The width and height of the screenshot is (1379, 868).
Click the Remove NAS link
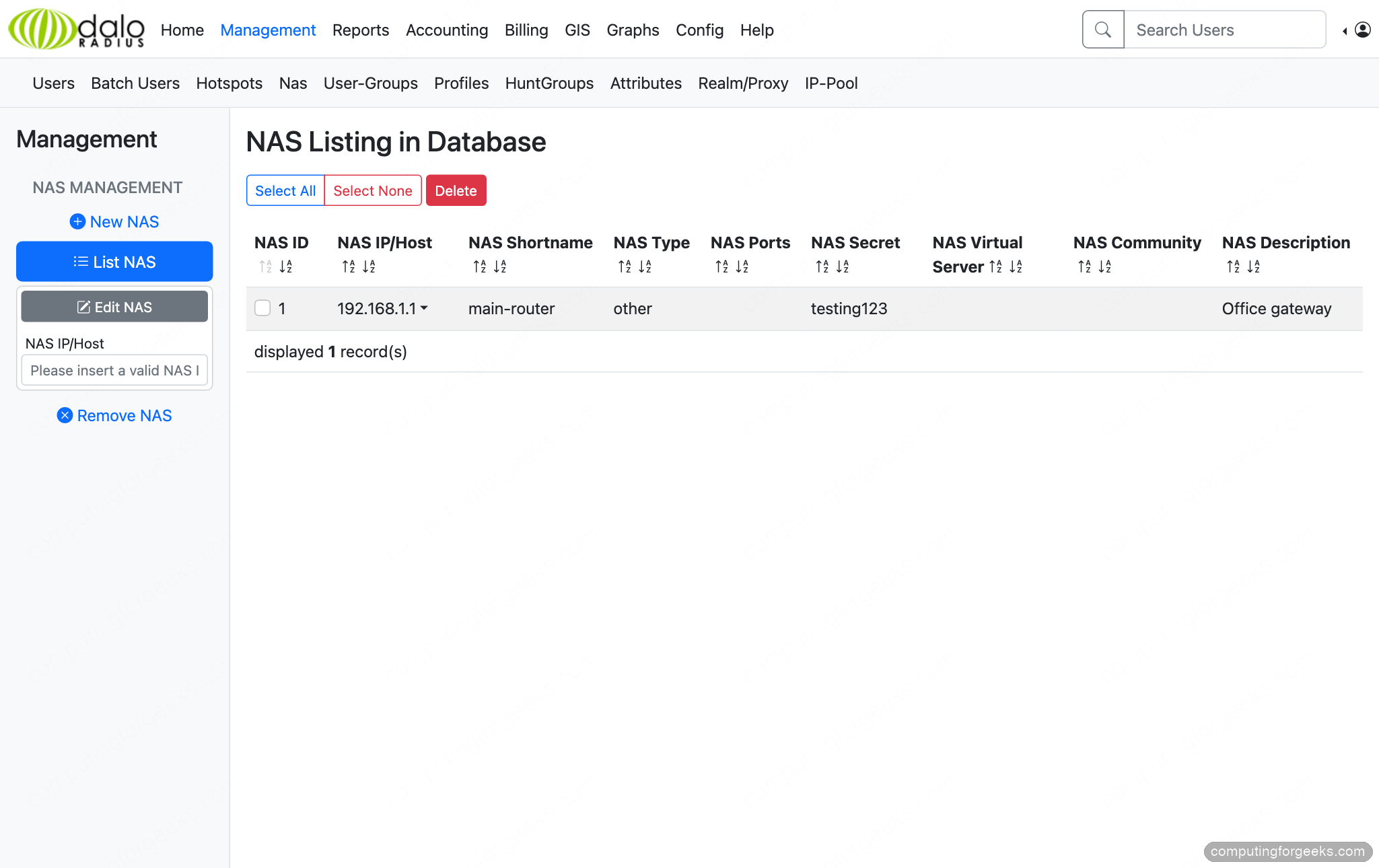click(114, 416)
